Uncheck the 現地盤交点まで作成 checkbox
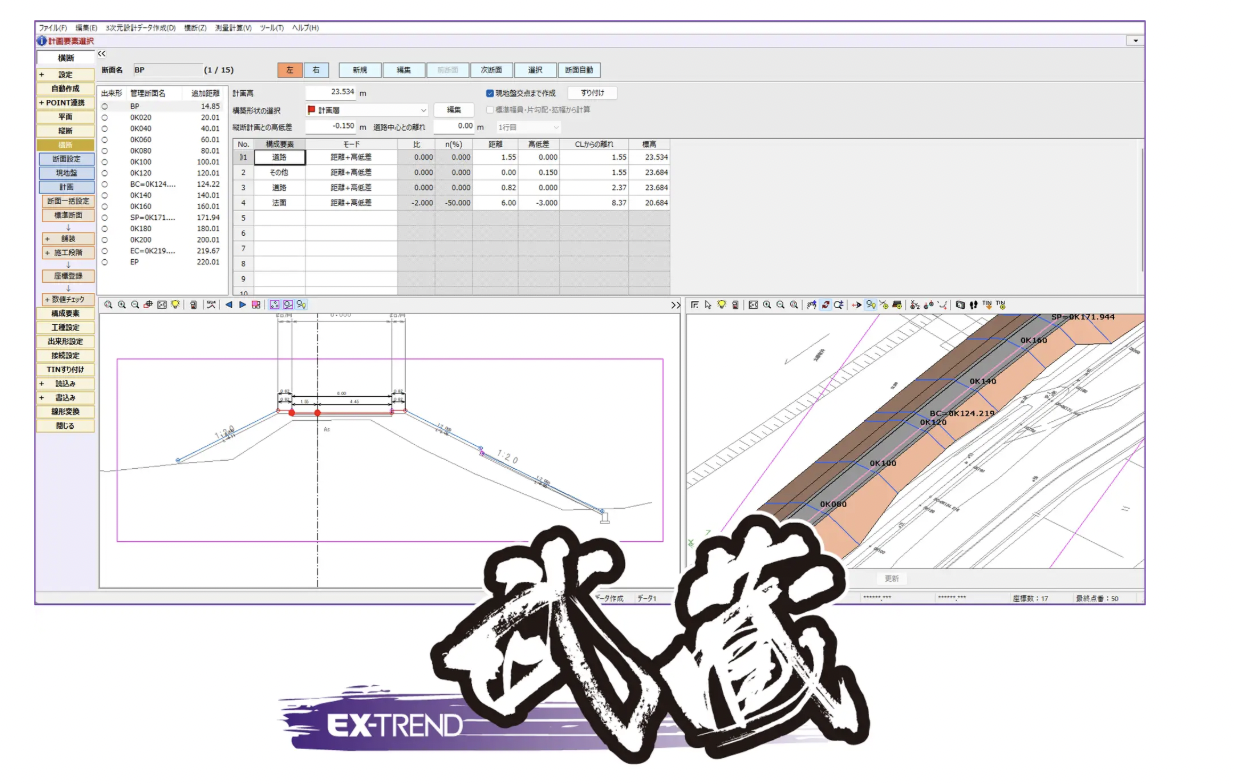The height and width of the screenshot is (784, 1234). coord(490,93)
